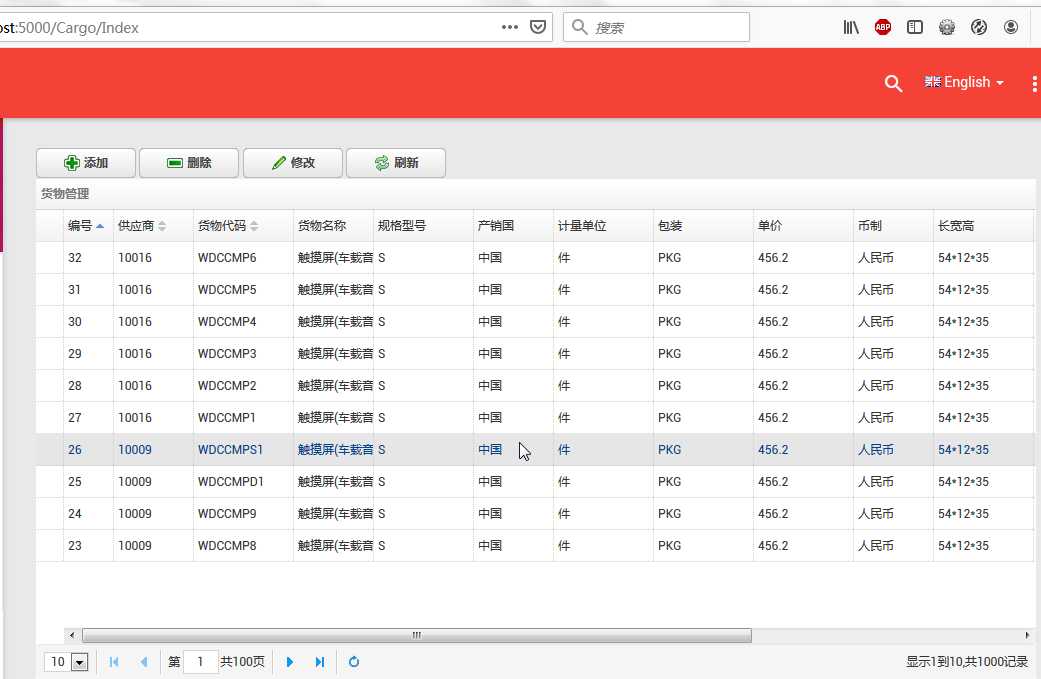The image size is (1041, 679).
Task: Select the row with code WDCCMPS1
Action: point(535,449)
